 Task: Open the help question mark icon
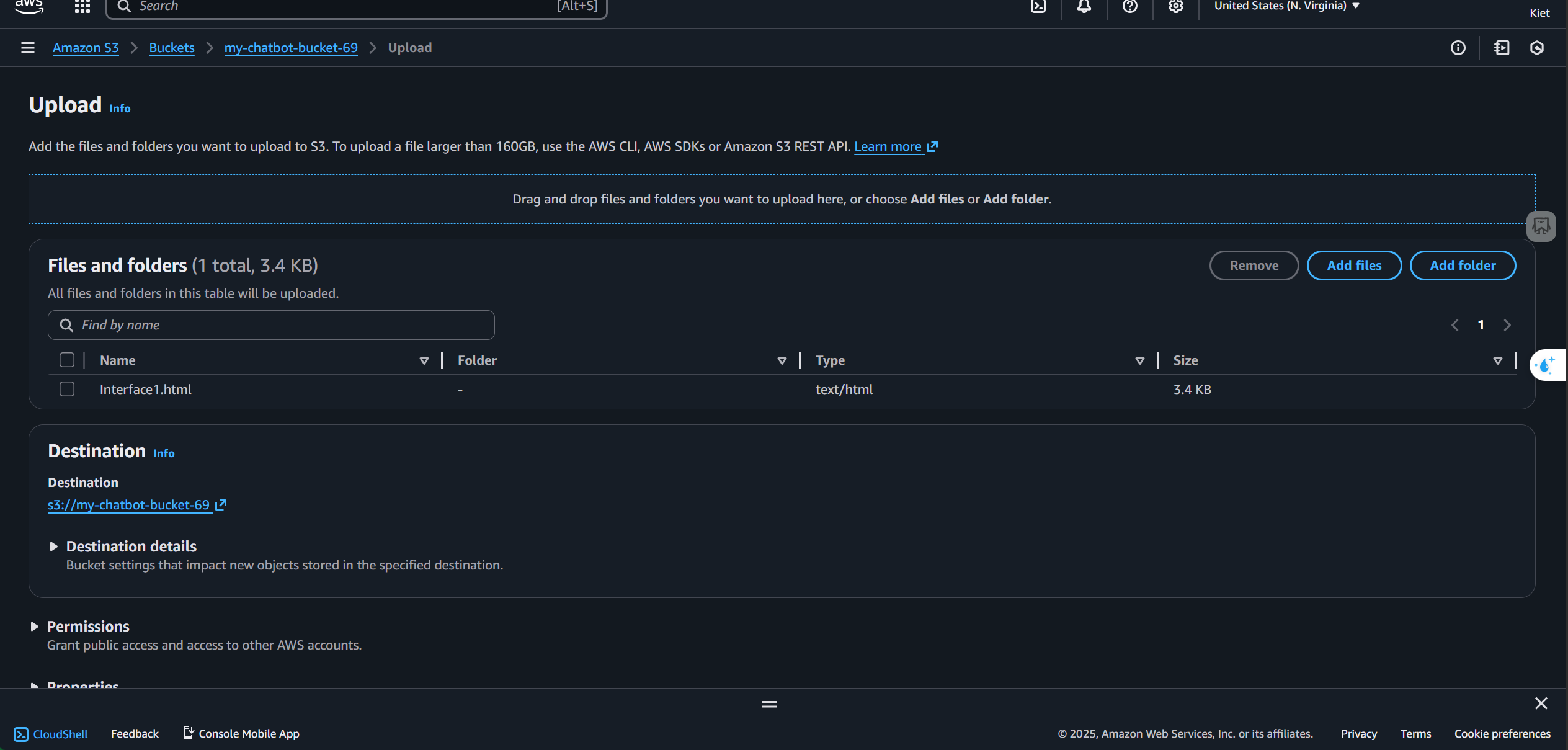coord(1130,7)
